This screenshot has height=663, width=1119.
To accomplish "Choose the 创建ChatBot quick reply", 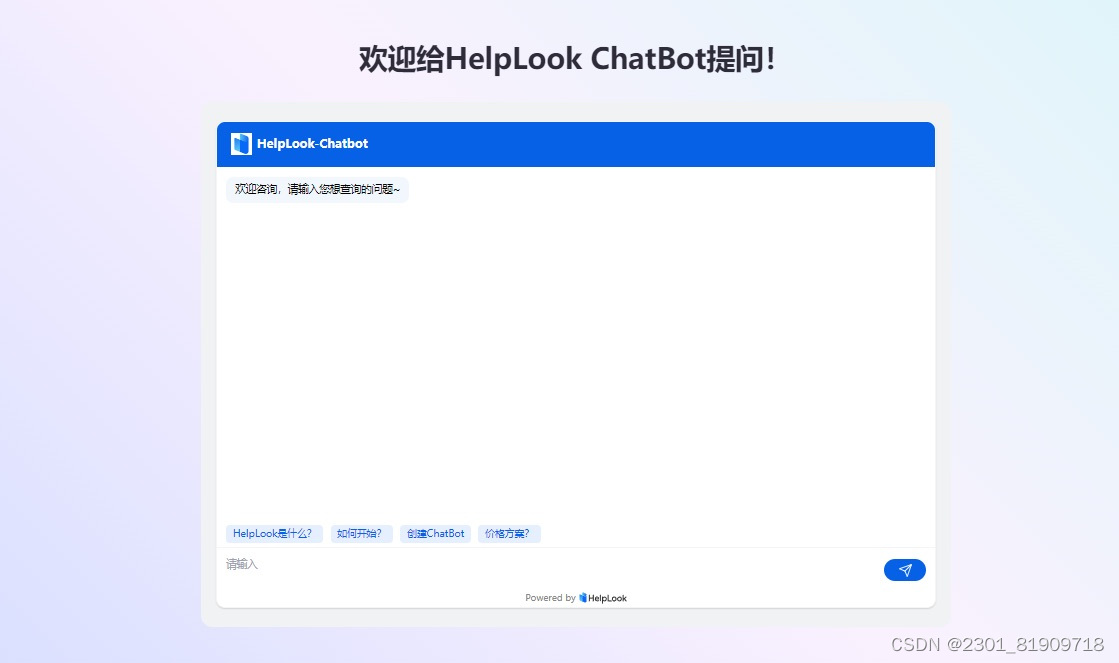I will (x=435, y=533).
